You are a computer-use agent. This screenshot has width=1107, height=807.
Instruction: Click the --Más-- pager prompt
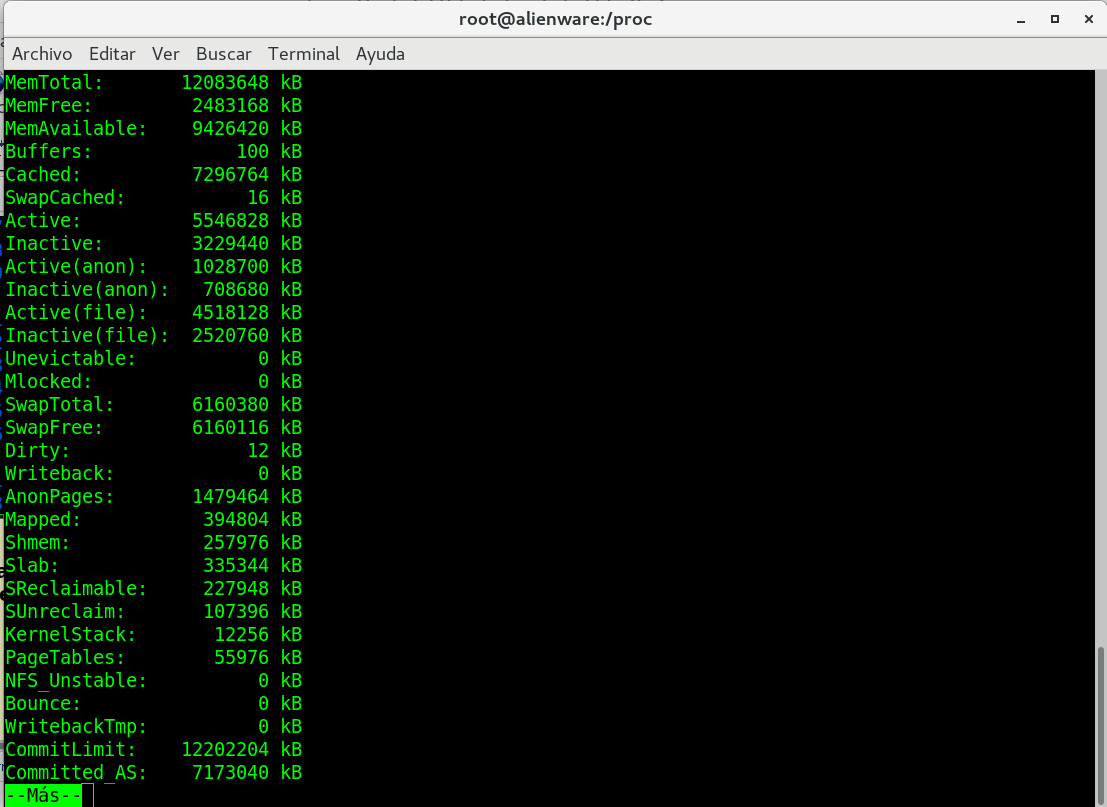point(44,796)
